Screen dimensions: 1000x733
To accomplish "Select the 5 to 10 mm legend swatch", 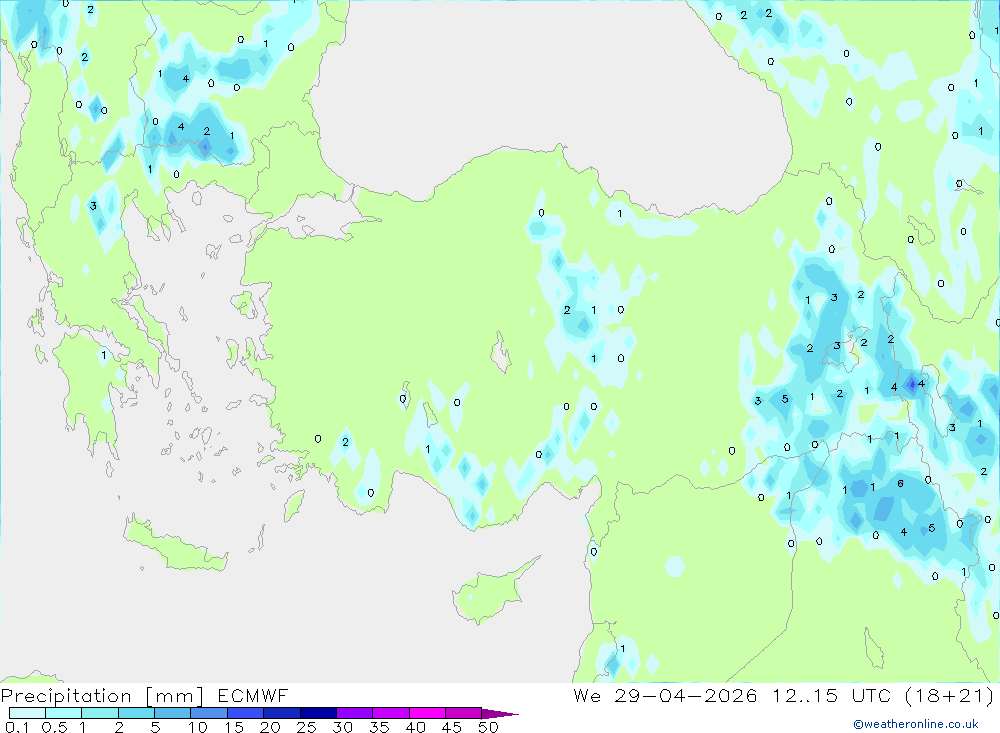I will point(173,713).
